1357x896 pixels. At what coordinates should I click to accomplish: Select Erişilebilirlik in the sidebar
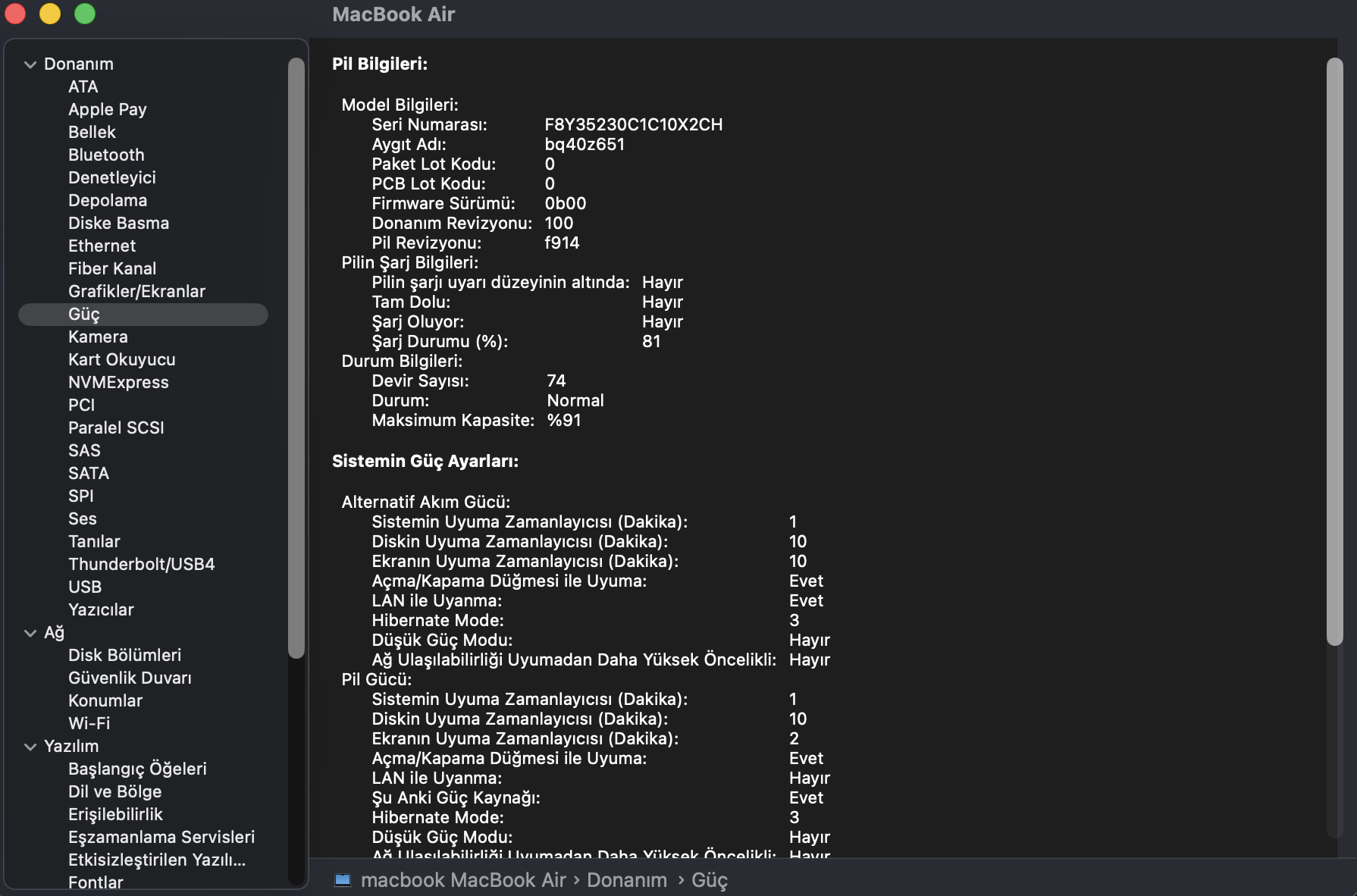[115, 815]
